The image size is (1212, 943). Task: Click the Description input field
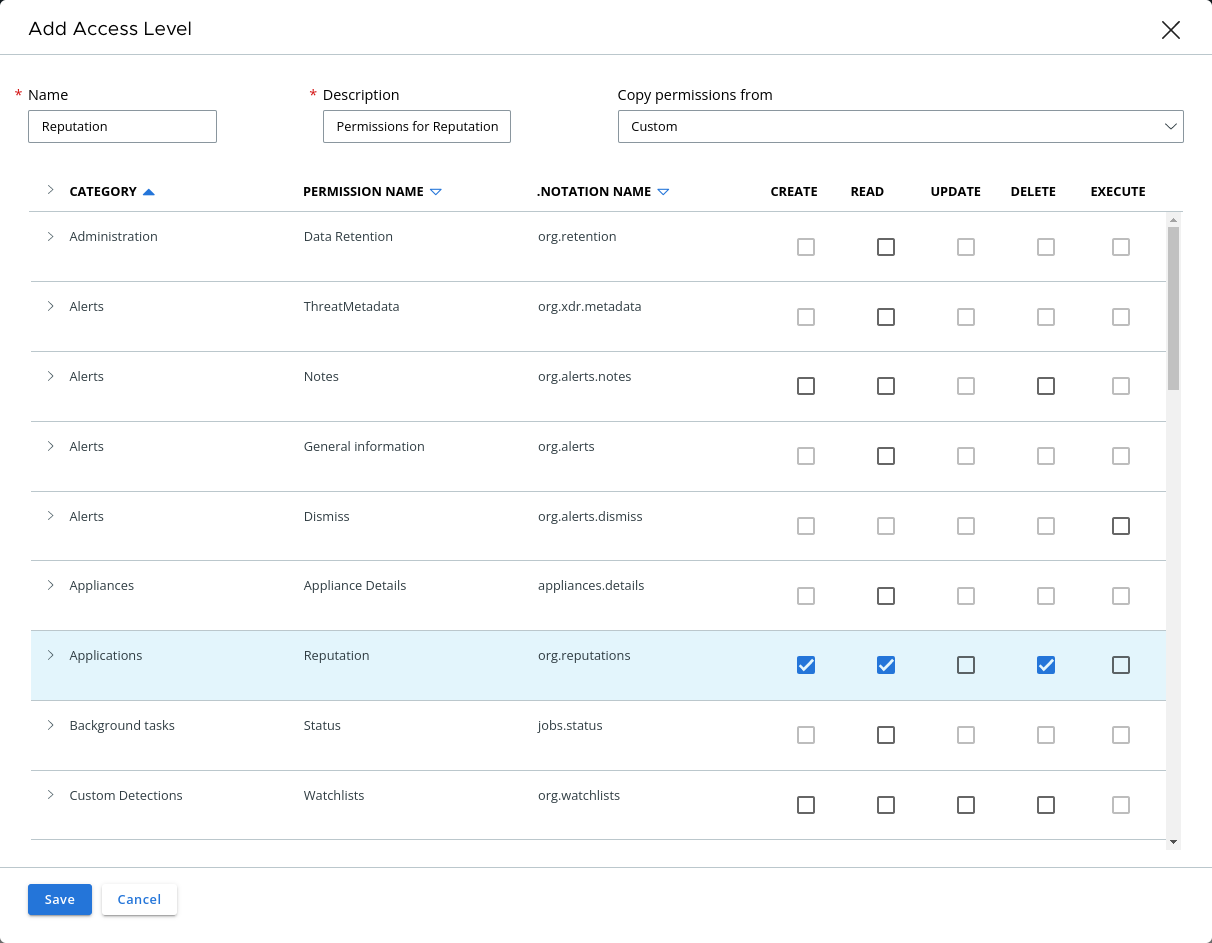(x=417, y=127)
